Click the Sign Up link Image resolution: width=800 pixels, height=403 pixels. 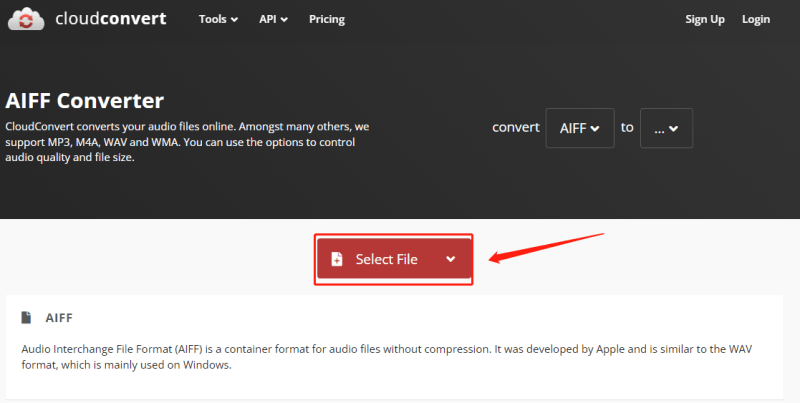705,19
